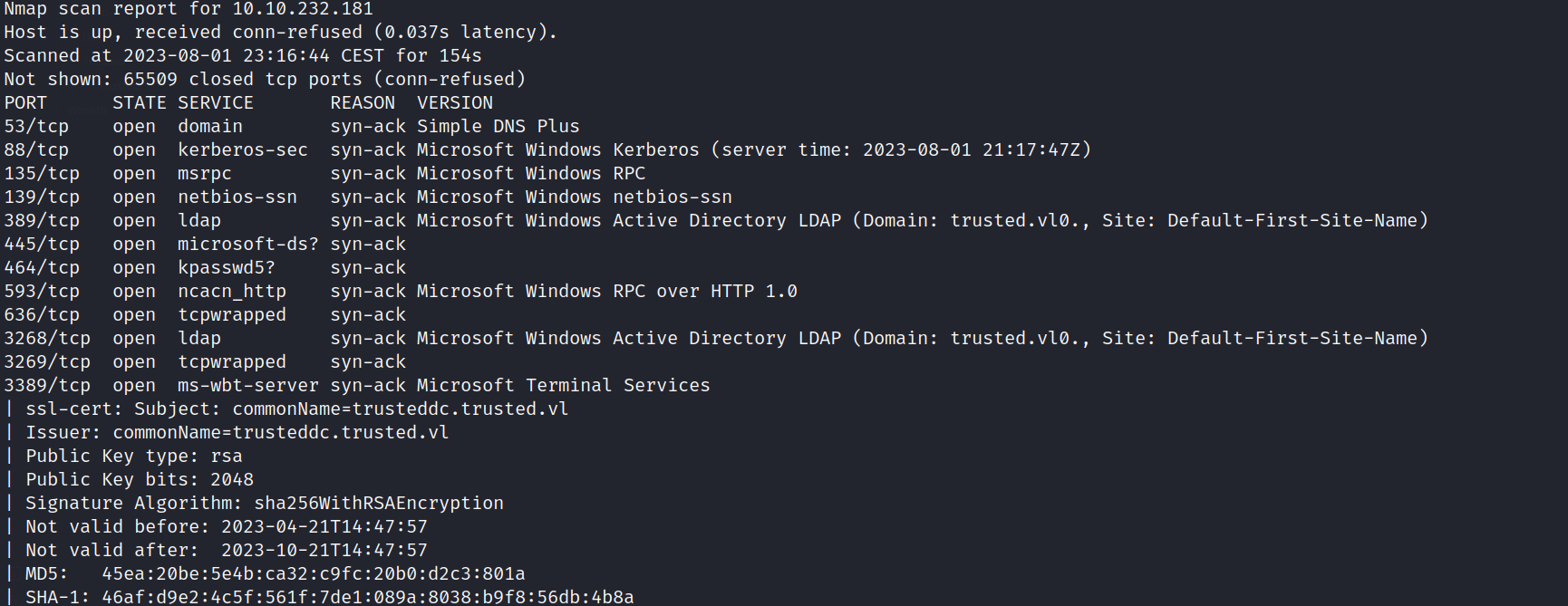Click sha256WithRSAEncryption text
Viewport: 1568px width, 606px height.
pos(379,504)
